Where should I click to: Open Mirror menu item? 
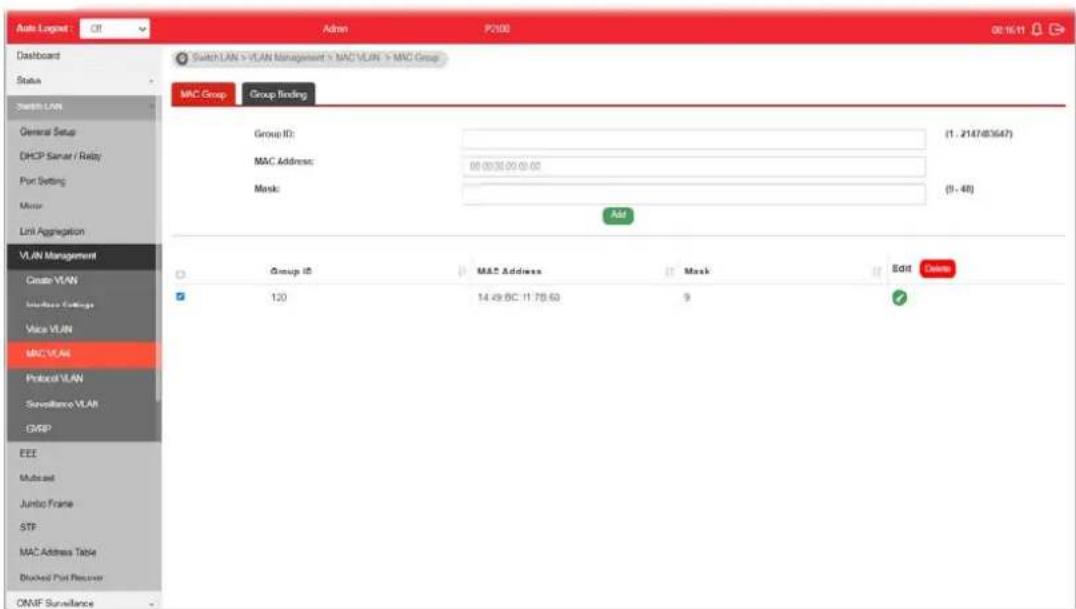31,206
